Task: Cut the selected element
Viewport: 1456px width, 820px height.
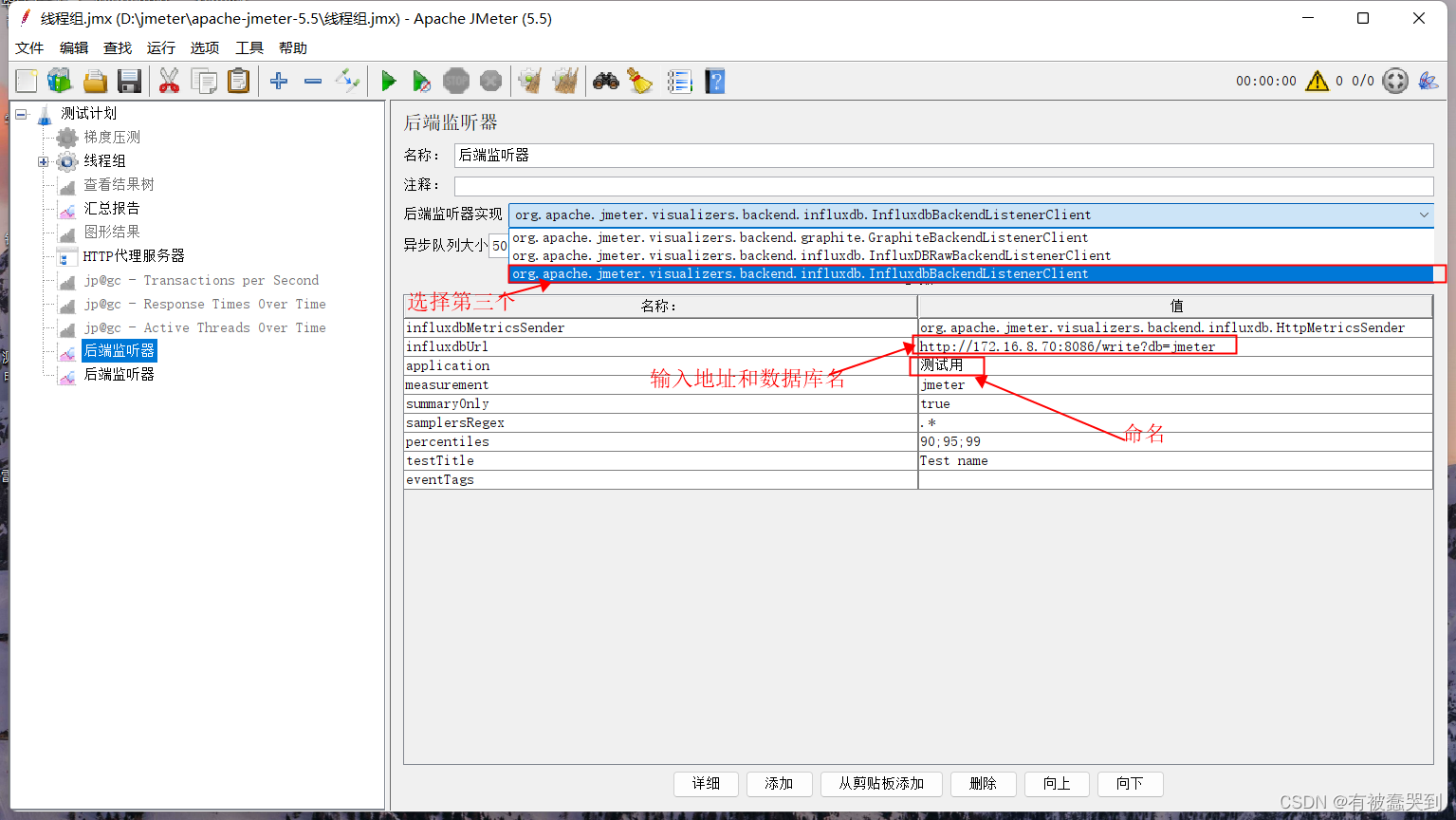Action: point(169,82)
